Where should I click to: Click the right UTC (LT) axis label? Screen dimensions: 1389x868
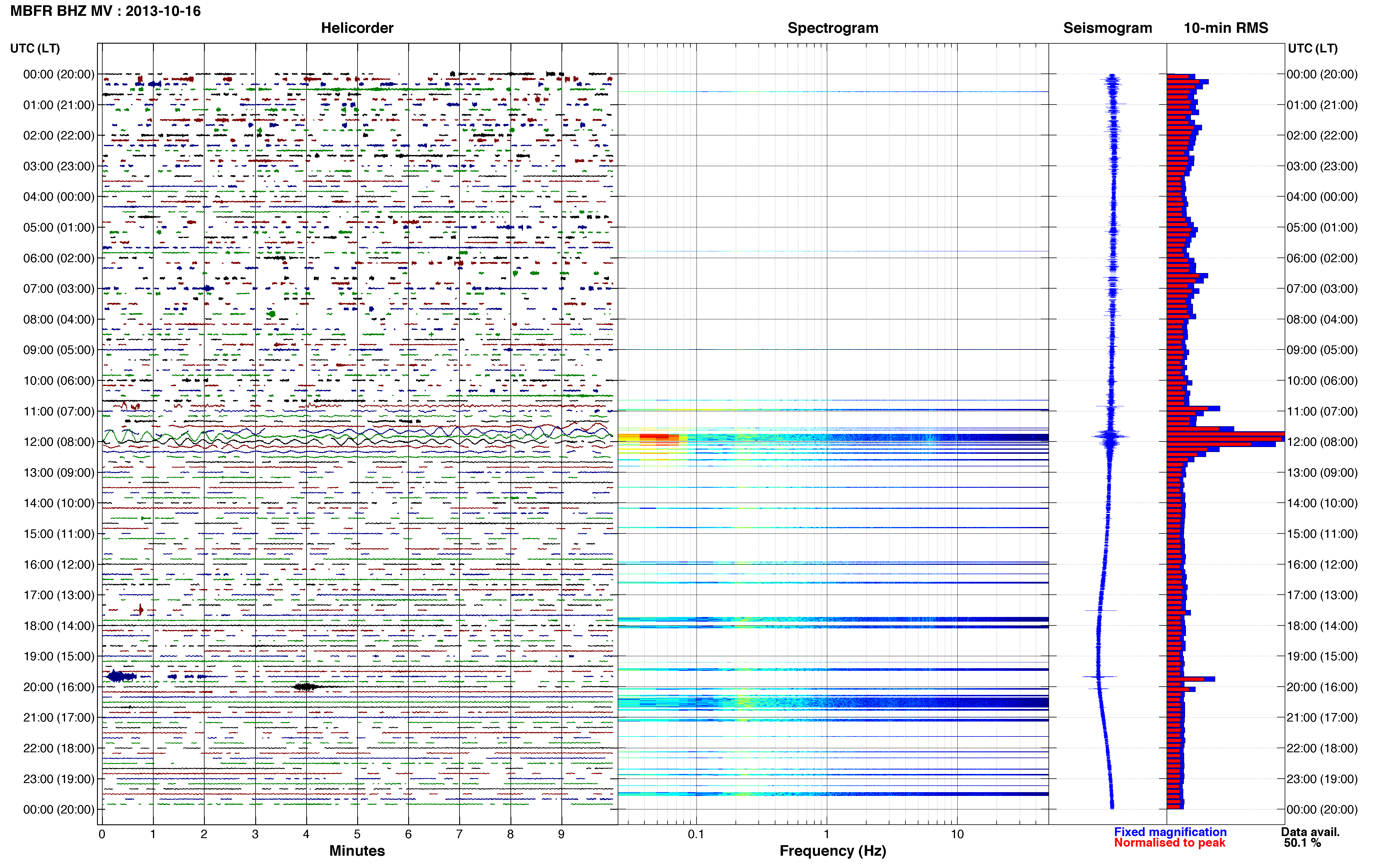point(1313,48)
